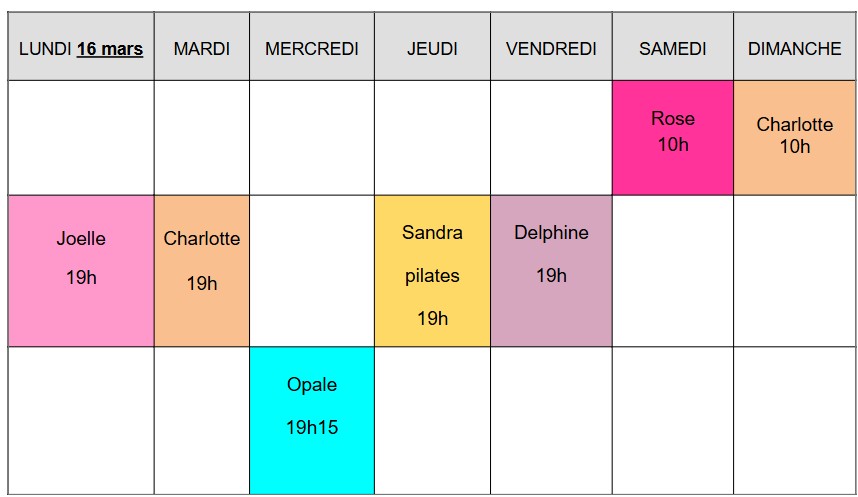Viewport: 858px width, 497px height.
Task: Select Charlotte 10h slot on Sunday
Action: [795, 138]
